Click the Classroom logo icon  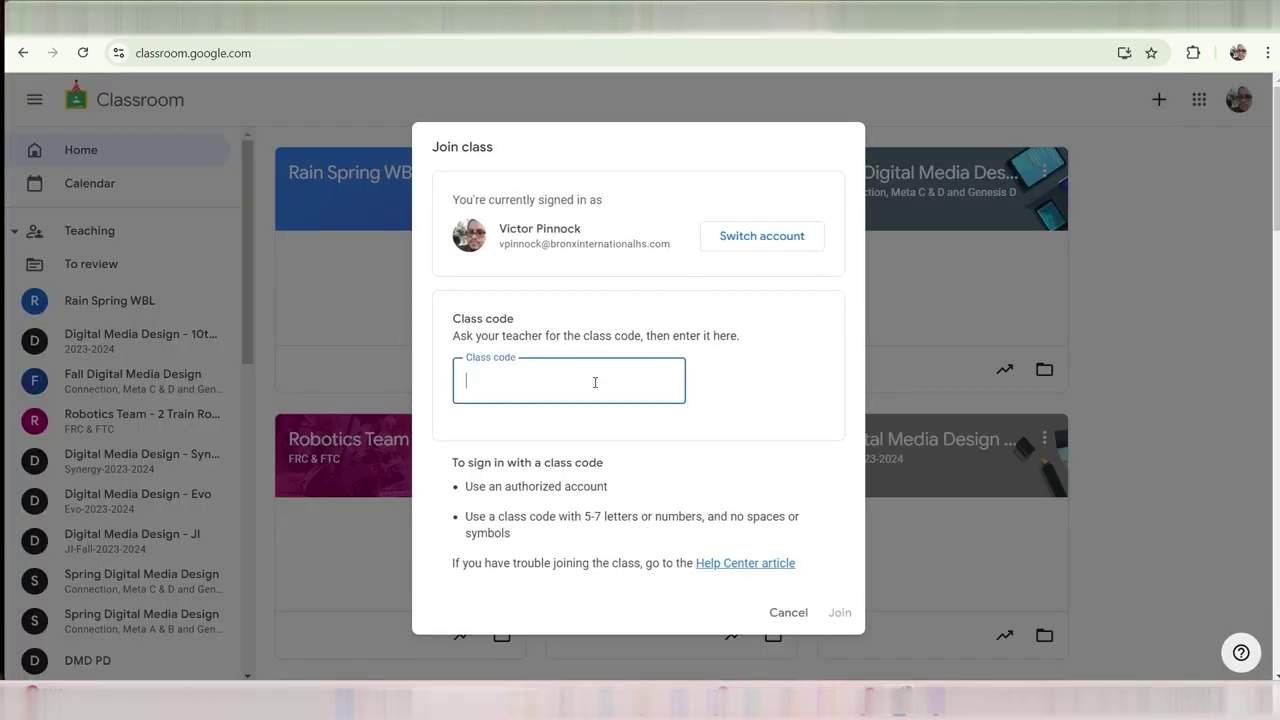pyautogui.click(x=76, y=97)
